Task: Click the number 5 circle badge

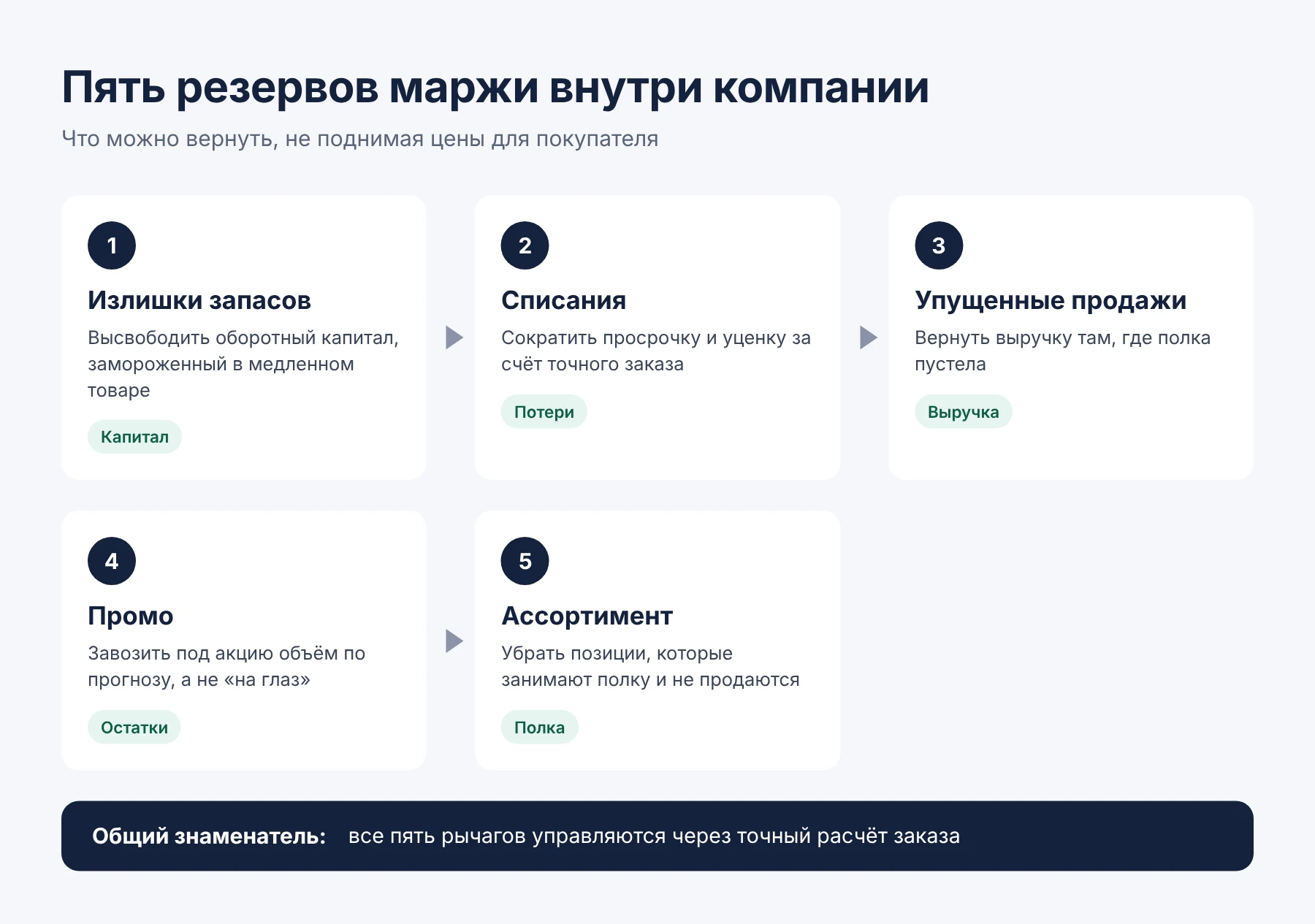Action: (525, 561)
